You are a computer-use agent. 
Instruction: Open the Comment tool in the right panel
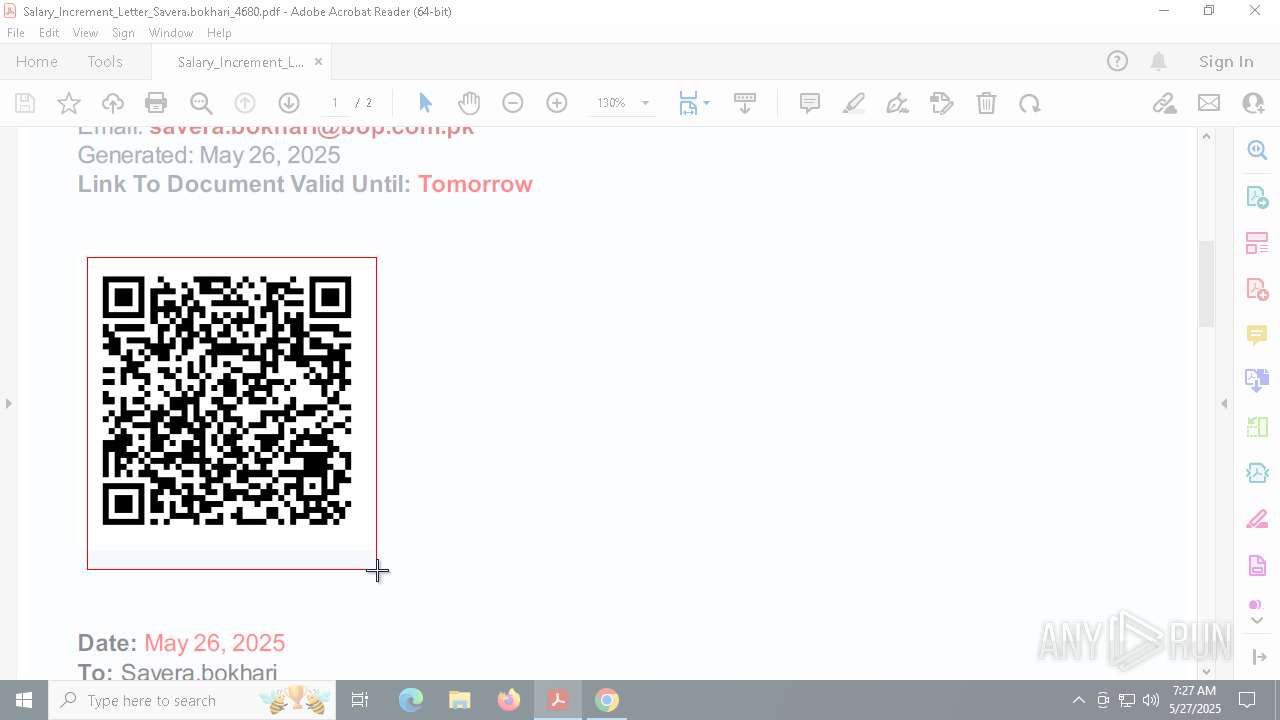pyautogui.click(x=1257, y=335)
